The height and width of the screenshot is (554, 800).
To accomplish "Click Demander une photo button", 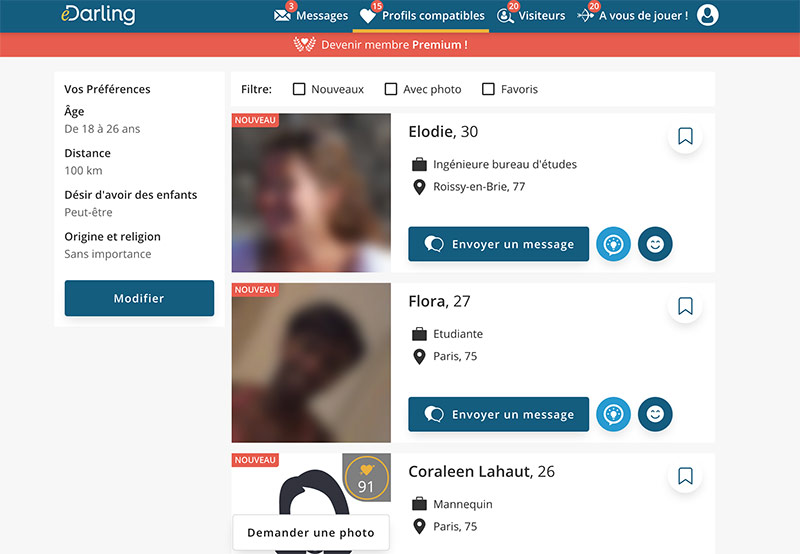I will [311, 533].
